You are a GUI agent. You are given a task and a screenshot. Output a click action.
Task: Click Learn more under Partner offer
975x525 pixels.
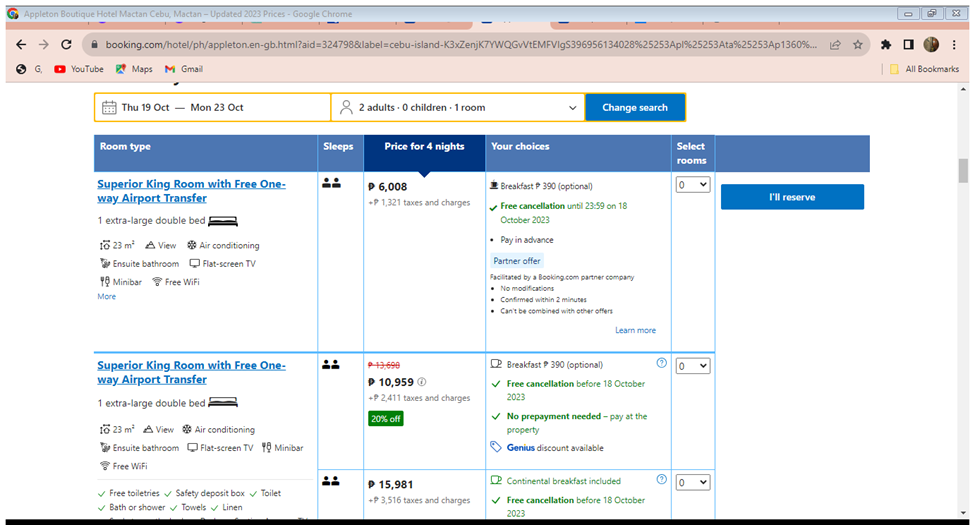(x=635, y=330)
